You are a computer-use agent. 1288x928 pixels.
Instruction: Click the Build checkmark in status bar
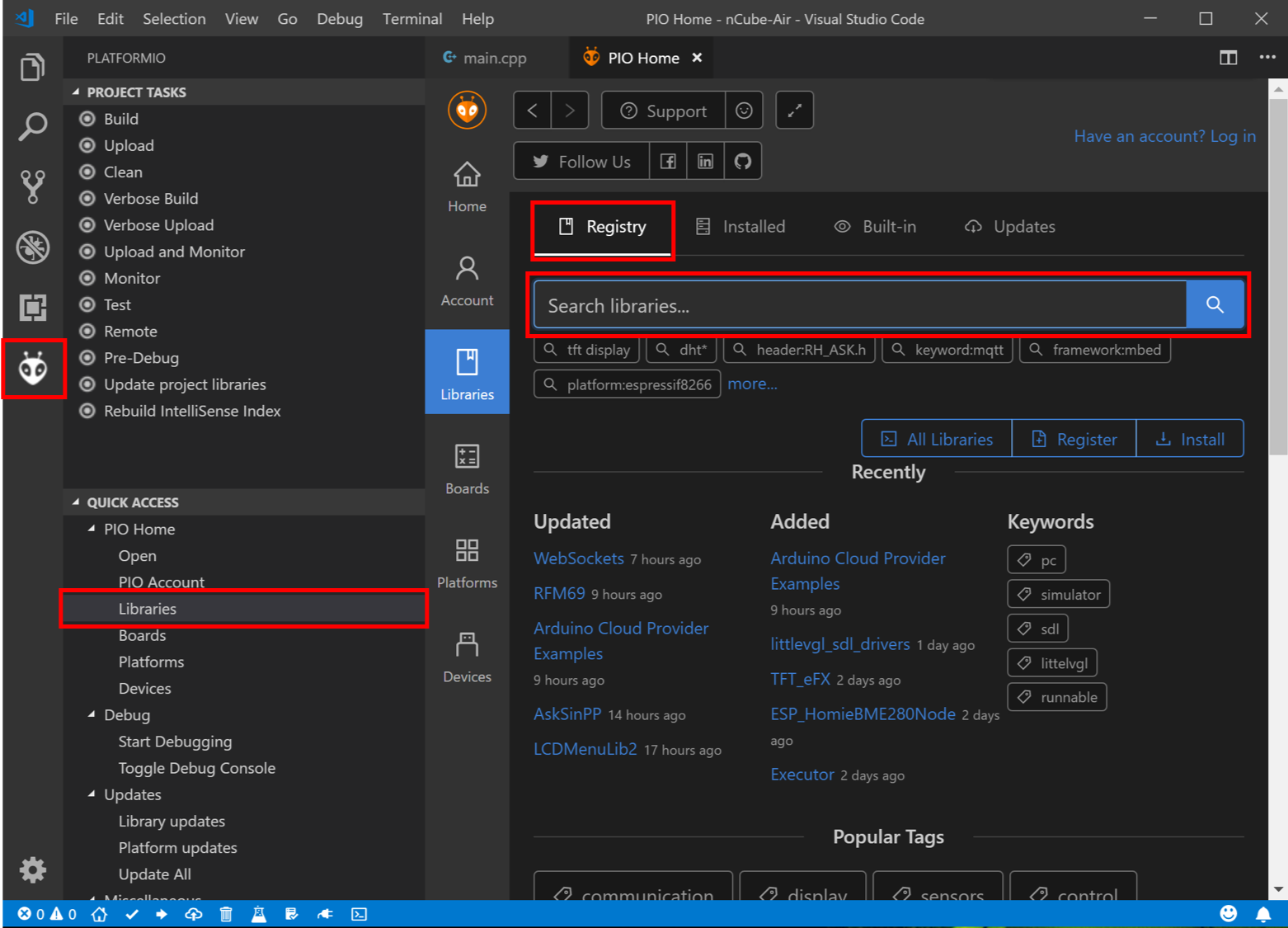tap(132, 914)
